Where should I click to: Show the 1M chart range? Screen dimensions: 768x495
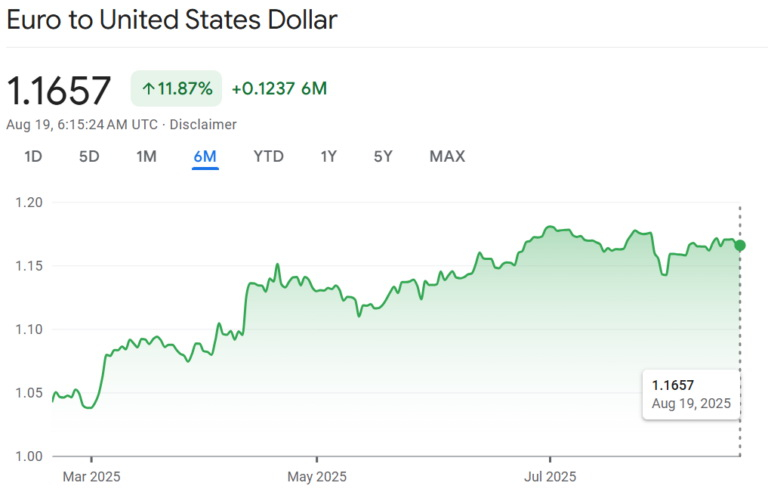click(x=147, y=156)
